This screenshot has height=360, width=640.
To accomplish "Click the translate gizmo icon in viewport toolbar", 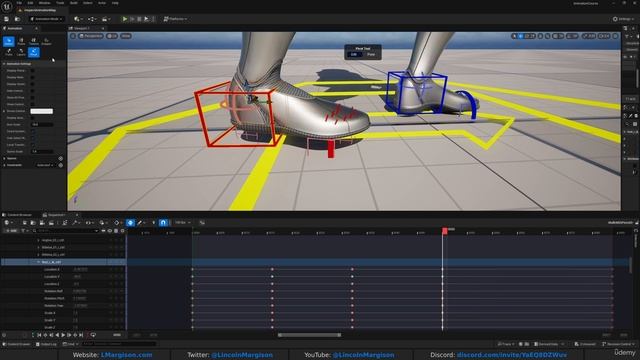I will pos(520,36).
